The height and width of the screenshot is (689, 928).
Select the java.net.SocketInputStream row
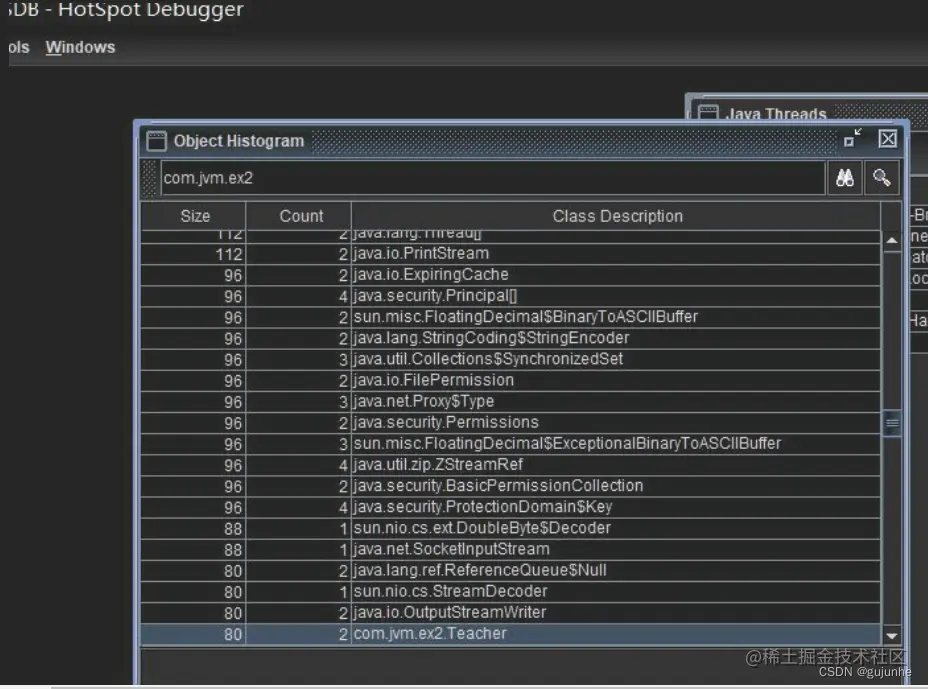[x=511, y=549]
